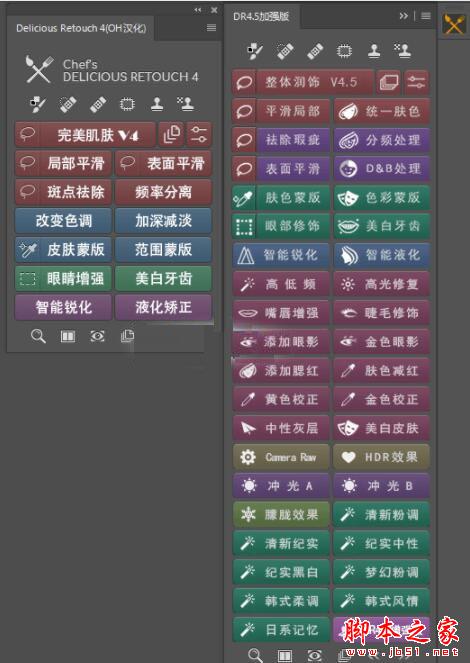Click the 色彩蒙版 button

pyautogui.click(x=382, y=197)
